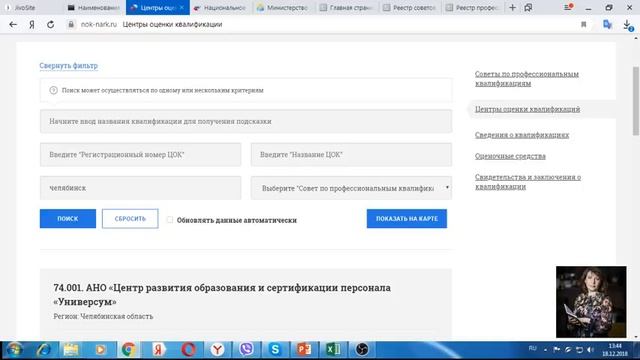Click the presenter webcam thumbnail
This screenshot has width=640, height=360.
[591, 302]
